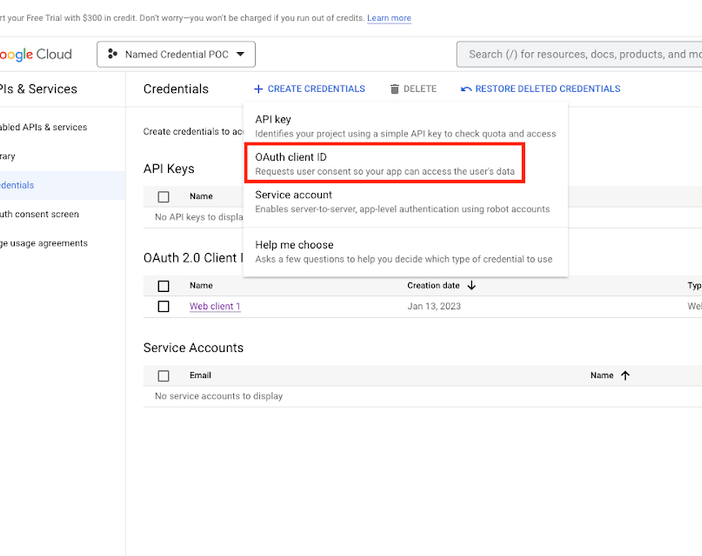702x556 pixels.
Task: Click the plus icon for Create Credentials
Action: point(258,89)
